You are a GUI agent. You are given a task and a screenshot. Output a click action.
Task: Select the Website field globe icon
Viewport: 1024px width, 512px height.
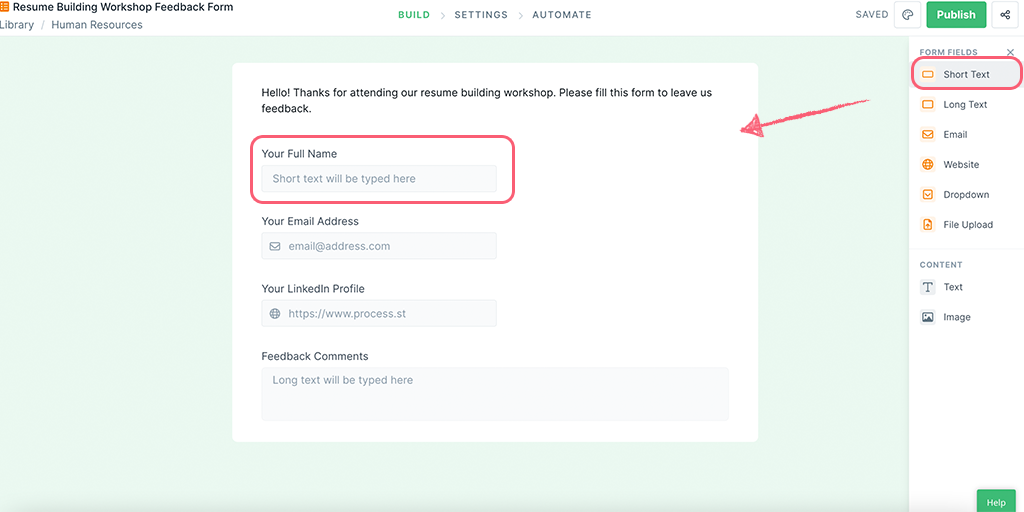[927, 165]
